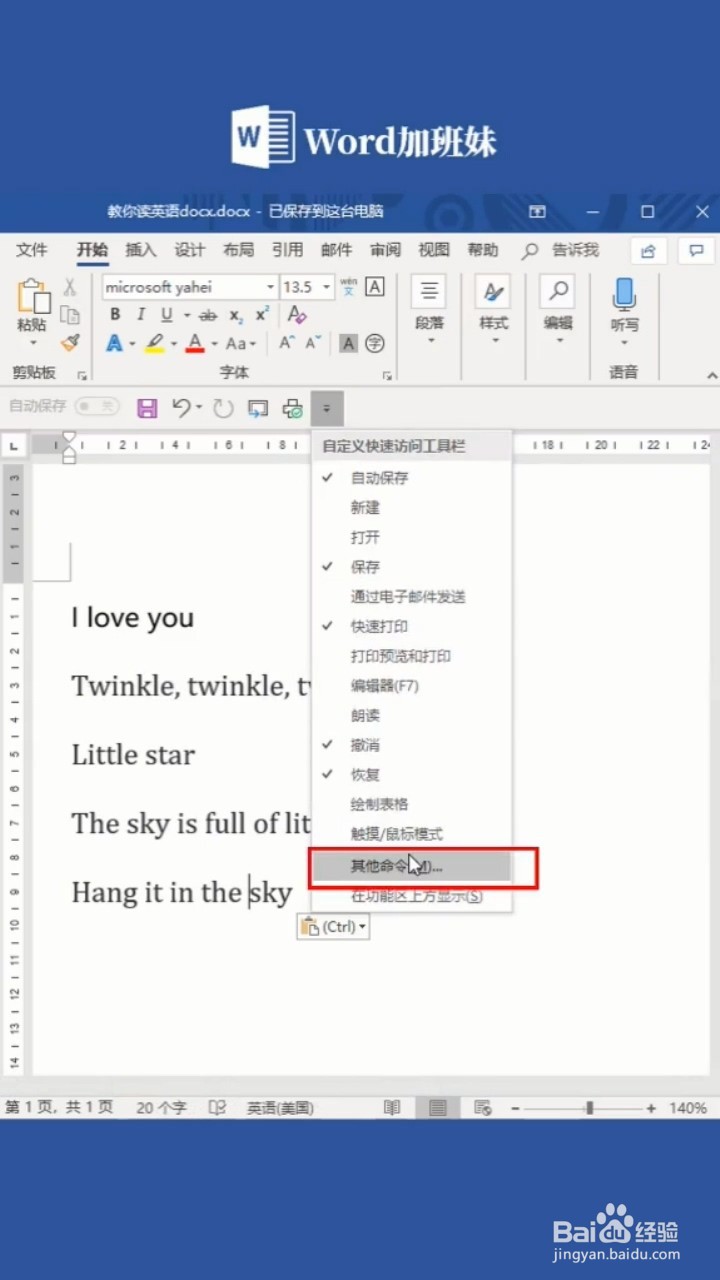Check 打开 in the customize menu

[x=412, y=537]
